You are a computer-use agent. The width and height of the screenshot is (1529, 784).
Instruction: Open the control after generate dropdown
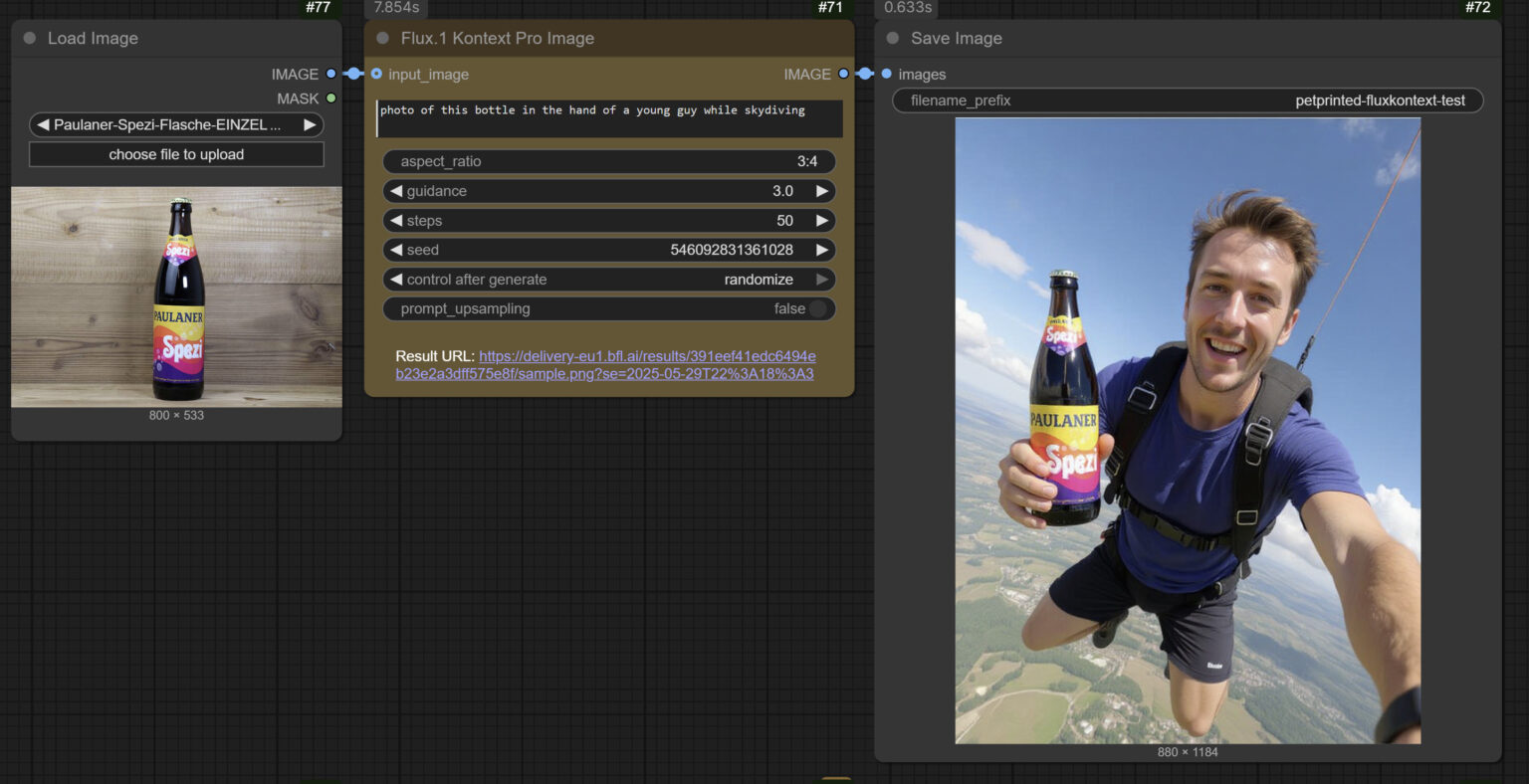point(608,280)
